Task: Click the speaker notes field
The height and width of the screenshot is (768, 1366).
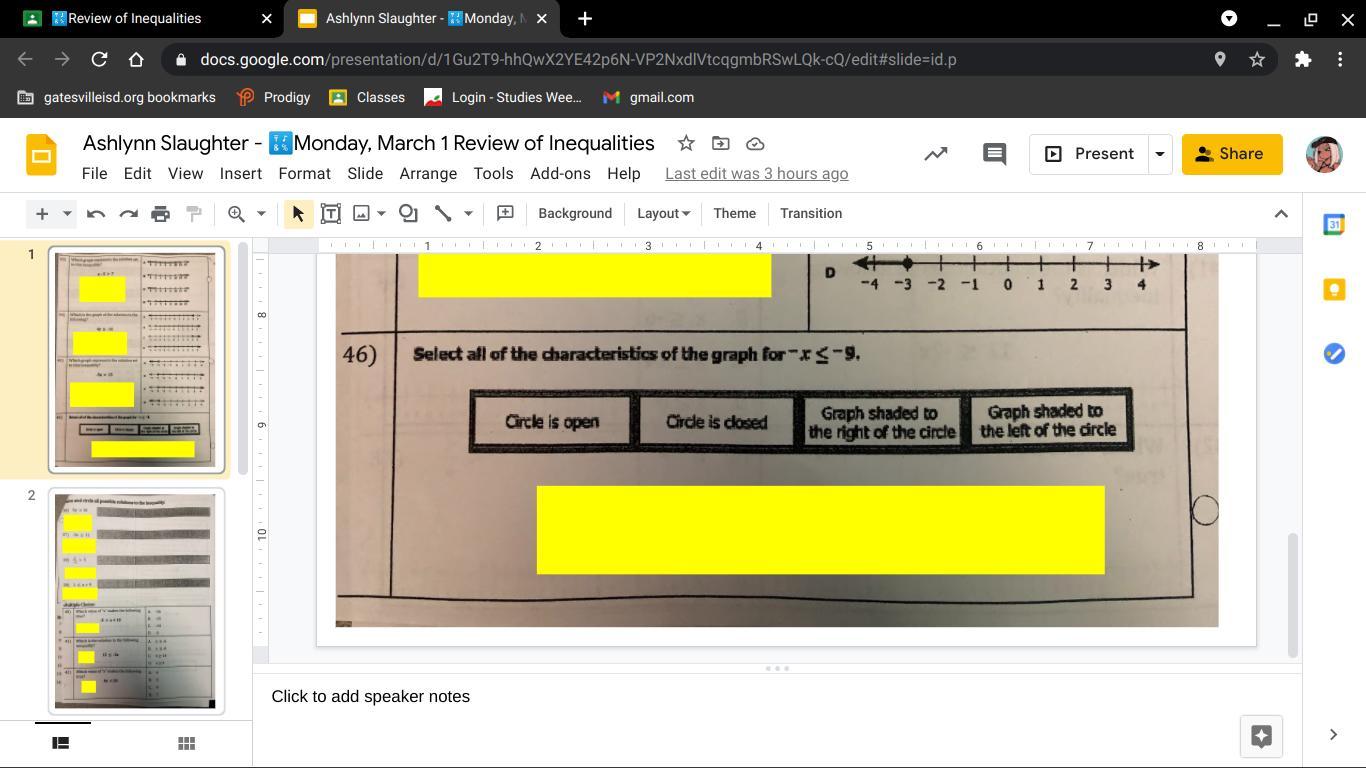Action: pos(777,696)
